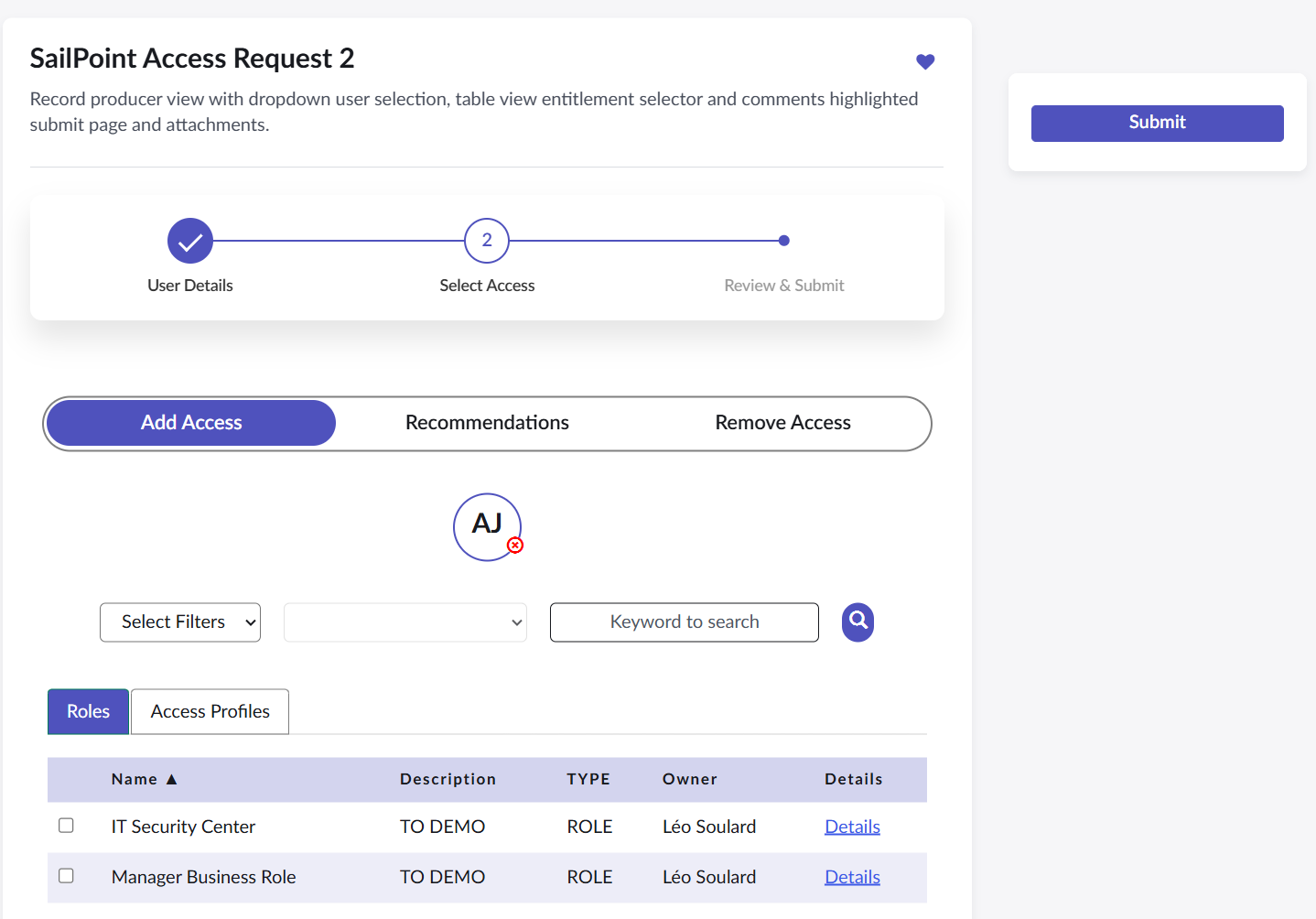Image resolution: width=1316 pixels, height=919 pixels.
Task: Click the magnifier search icon button
Action: 858,622
